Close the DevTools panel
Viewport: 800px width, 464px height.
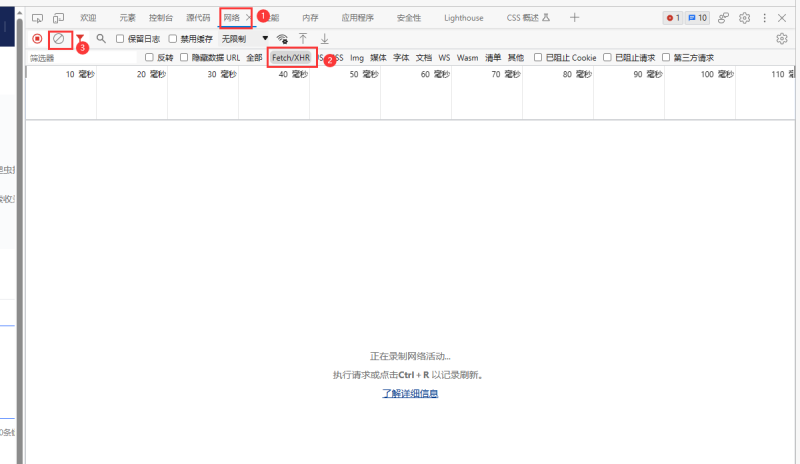pyautogui.click(x=782, y=18)
